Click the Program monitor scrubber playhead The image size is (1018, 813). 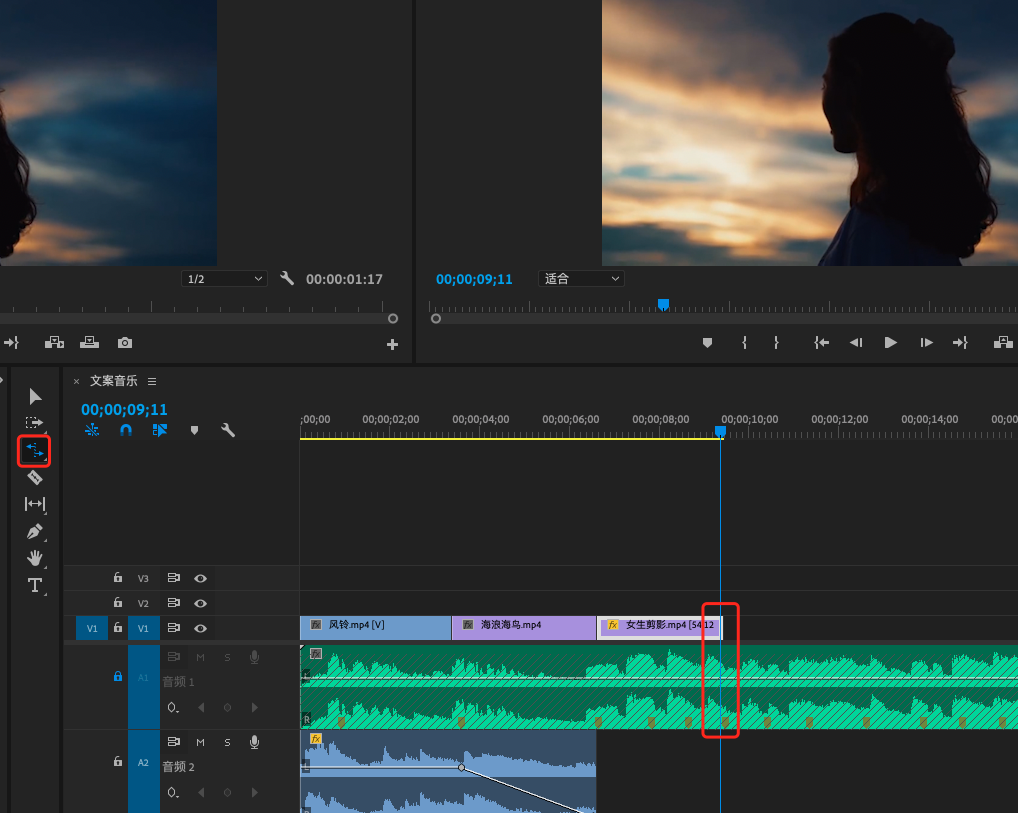click(663, 305)
